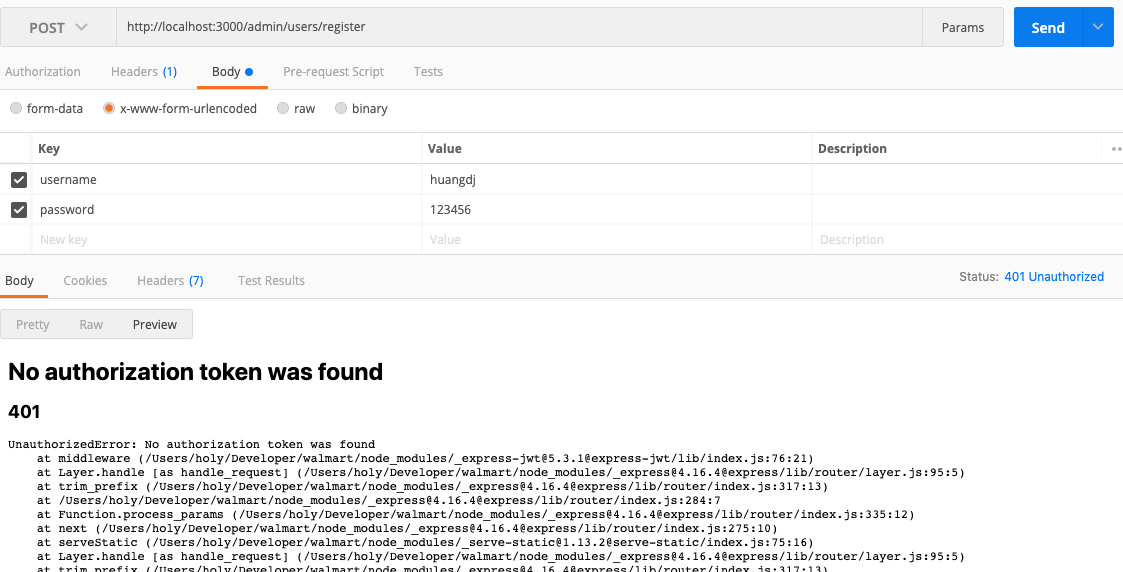Image resolution: width=1123 pixels, height=572 pixels.
Task: Expand the Send button arrow menu
Action: click(1098, 28)
